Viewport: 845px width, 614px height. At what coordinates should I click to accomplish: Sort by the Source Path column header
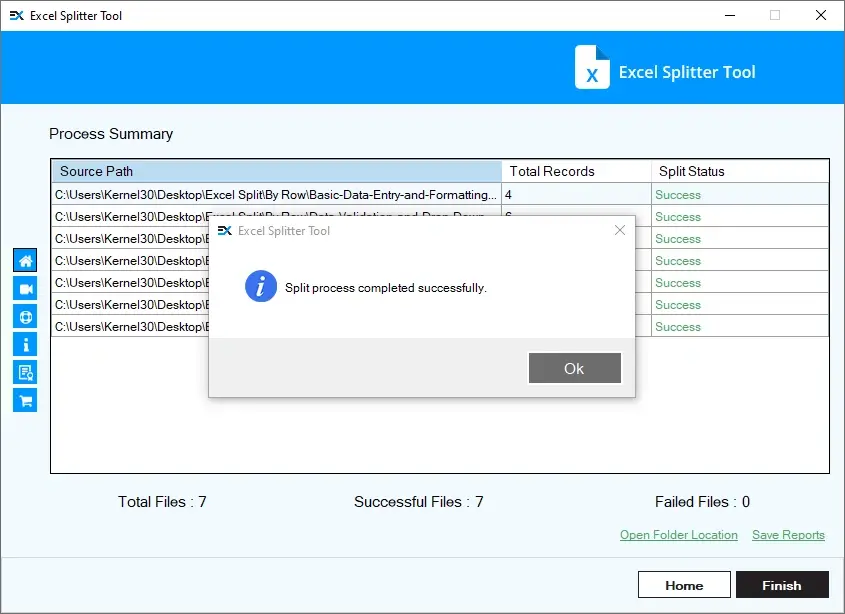(276, 171)
